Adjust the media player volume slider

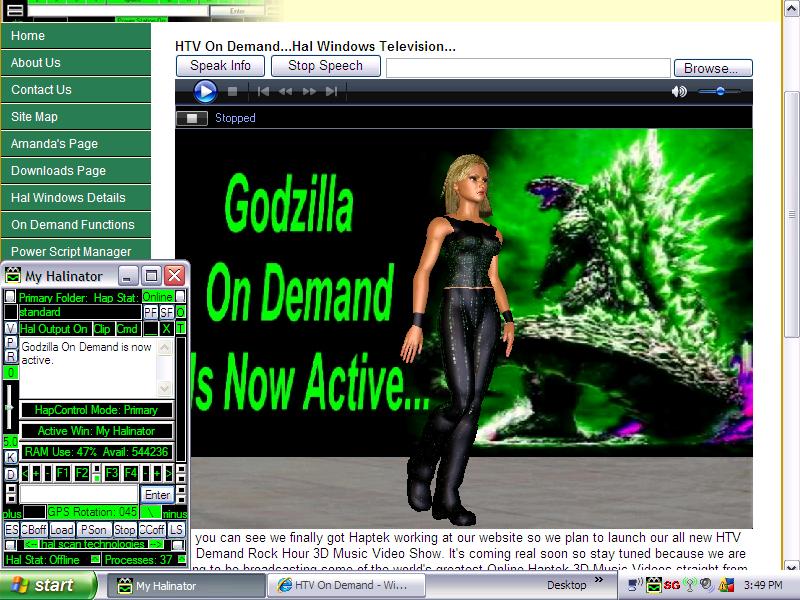[x=720, y=91]
